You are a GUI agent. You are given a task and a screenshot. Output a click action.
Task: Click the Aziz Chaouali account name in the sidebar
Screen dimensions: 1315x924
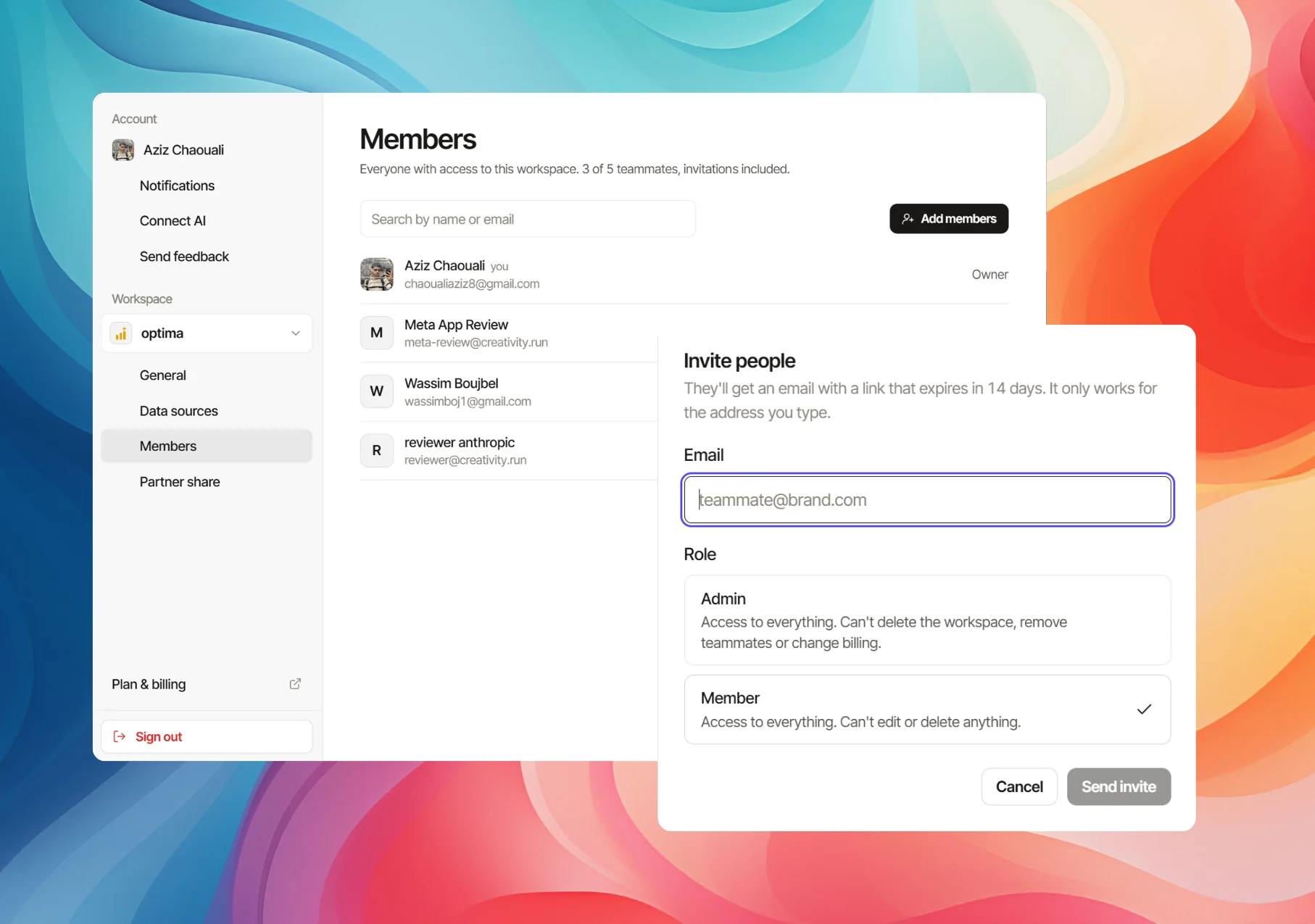click(183, 150)
